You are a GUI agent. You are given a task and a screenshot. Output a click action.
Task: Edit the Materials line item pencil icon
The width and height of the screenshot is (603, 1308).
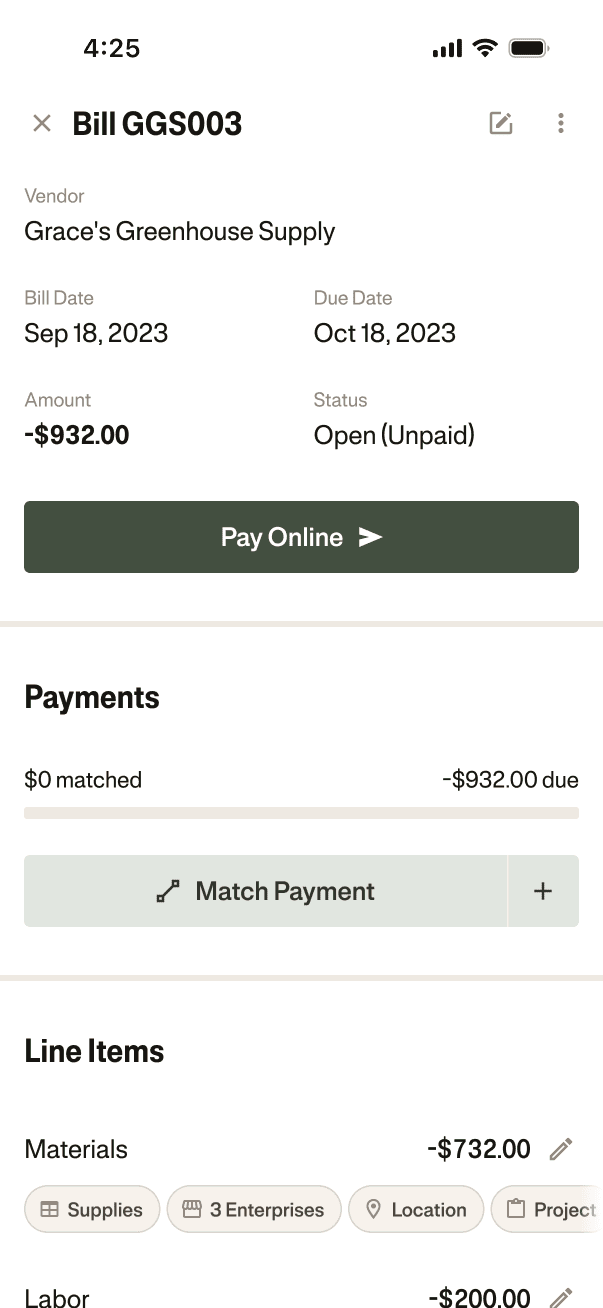tap(560, 1148)
